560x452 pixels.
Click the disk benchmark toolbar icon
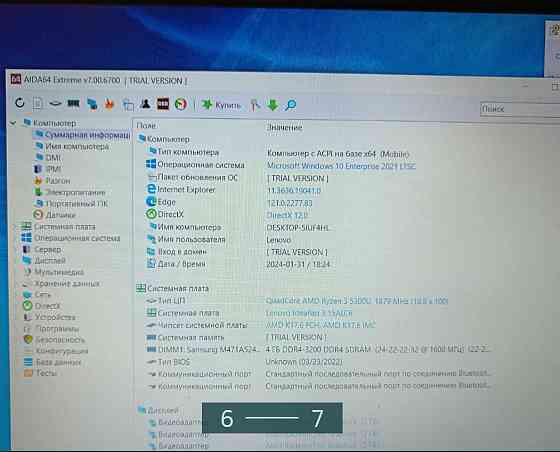[55, 104]
